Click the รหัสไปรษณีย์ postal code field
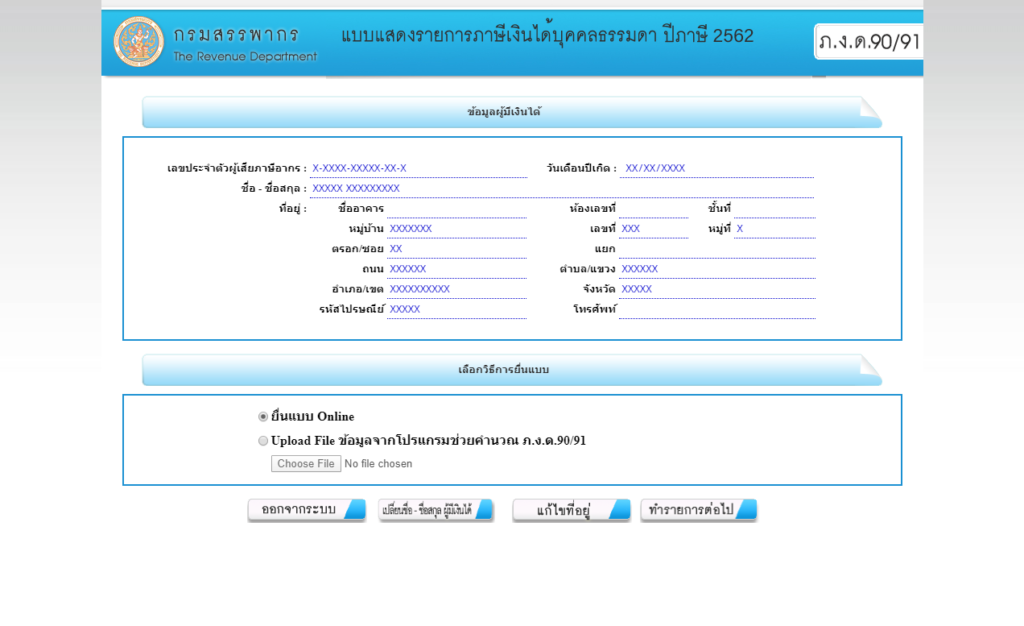Image resolution: width=1024 pixels, height=626 pixels. [456, 309]
